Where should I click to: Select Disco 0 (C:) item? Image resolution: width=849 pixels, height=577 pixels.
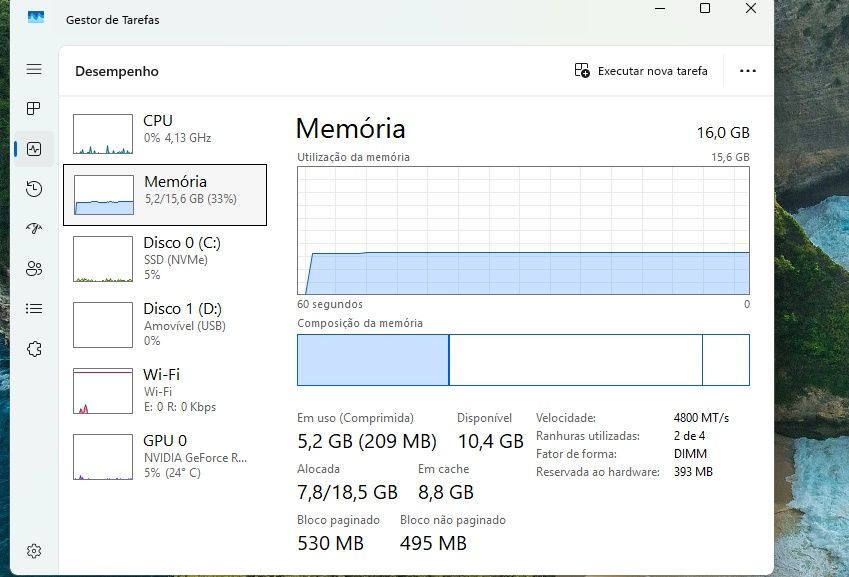tap(165, 258)
